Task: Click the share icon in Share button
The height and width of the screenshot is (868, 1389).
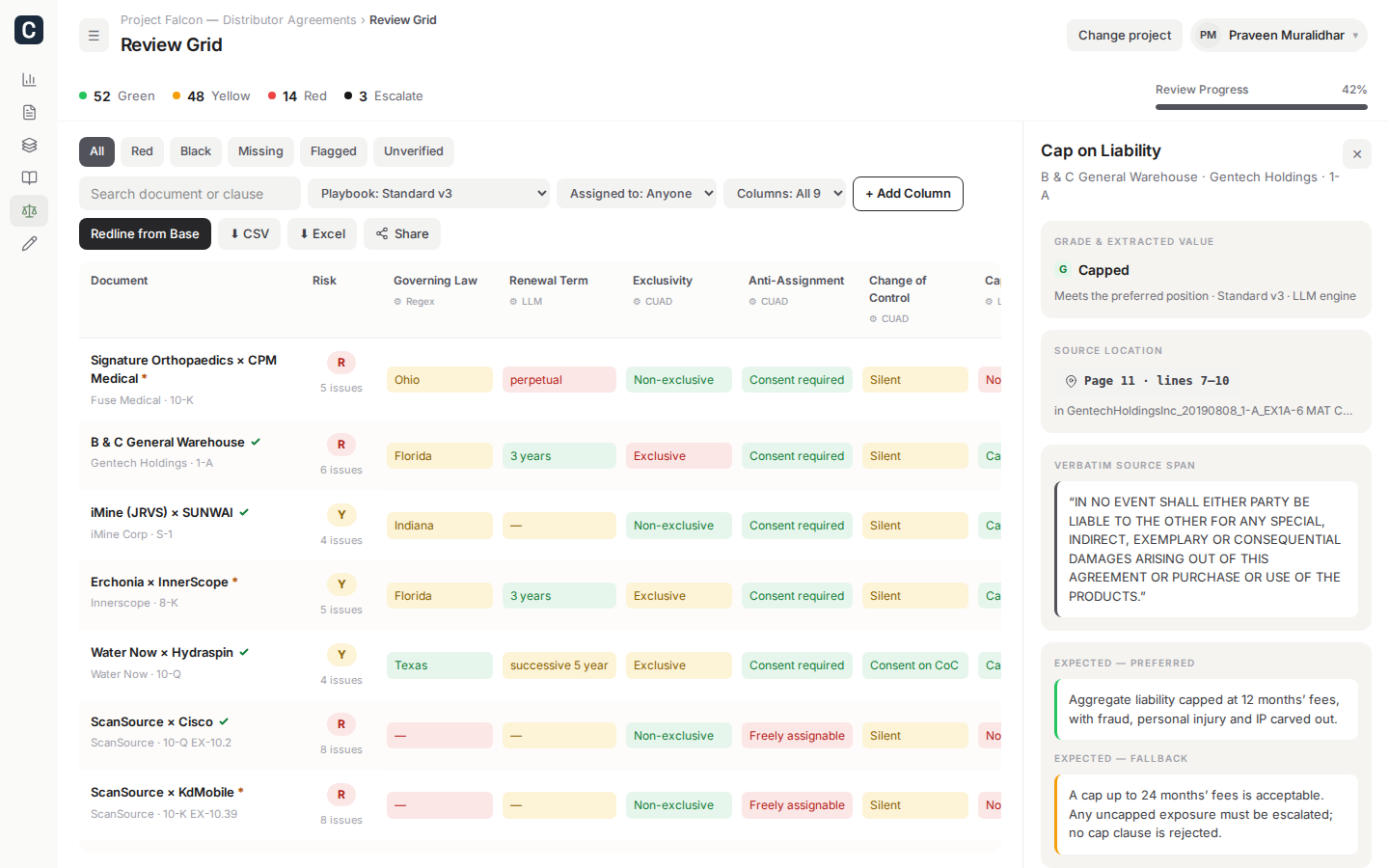Action: tap(382, 234)
